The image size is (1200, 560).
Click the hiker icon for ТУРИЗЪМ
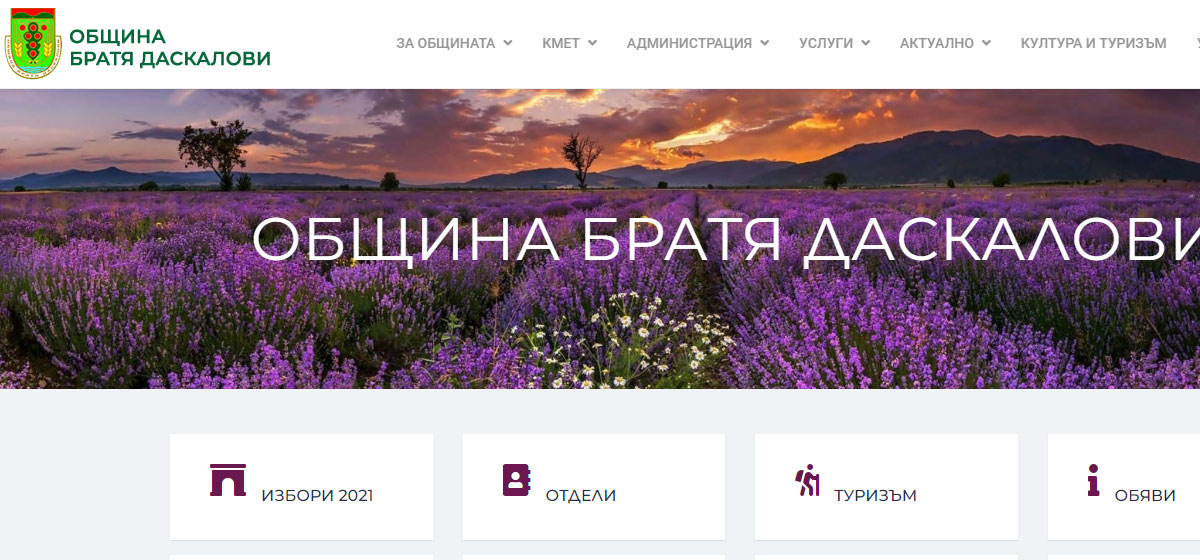[x=807, y=480]
